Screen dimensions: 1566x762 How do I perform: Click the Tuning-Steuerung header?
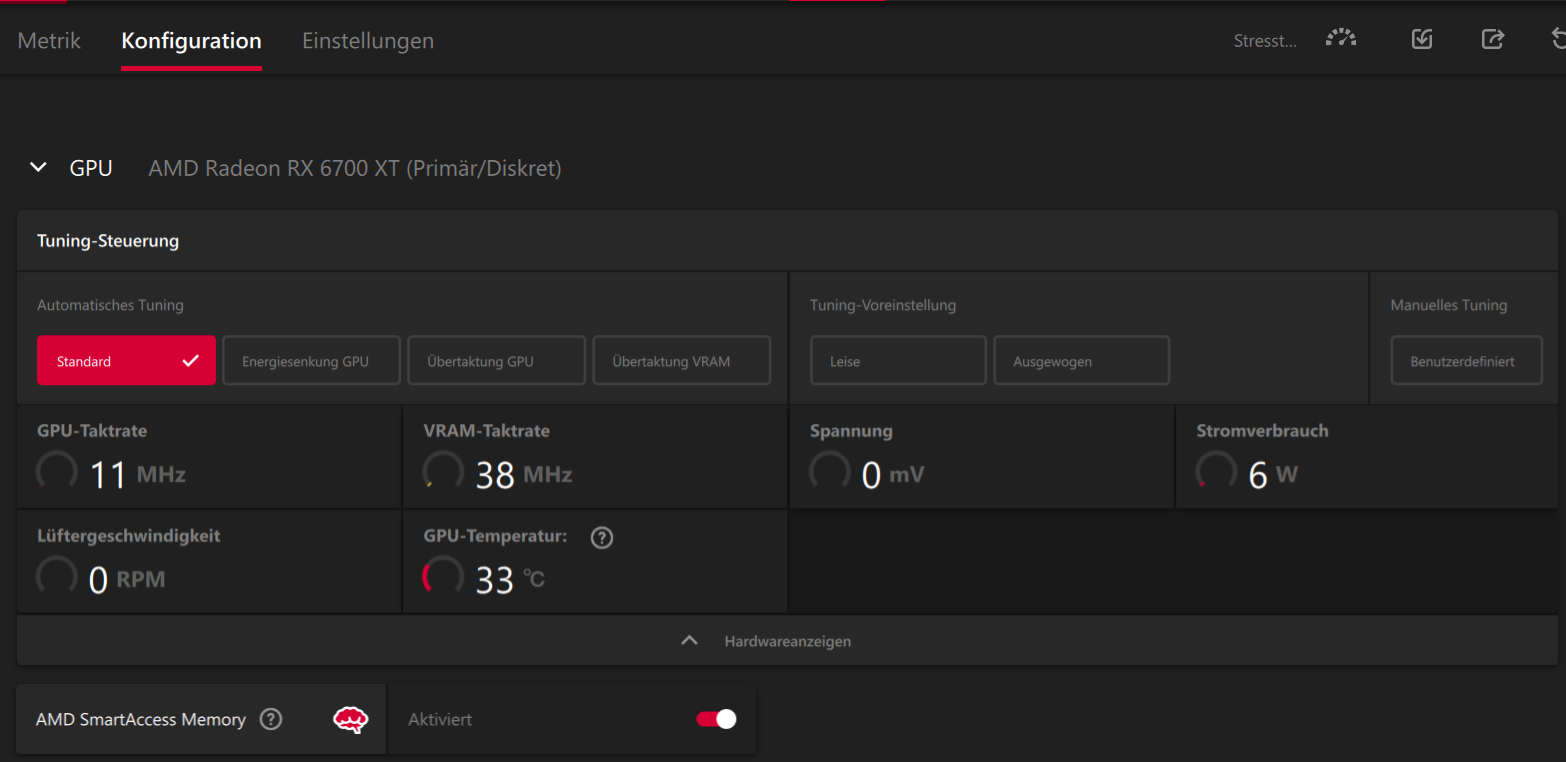pyautogui.click(x=108, y=241)
